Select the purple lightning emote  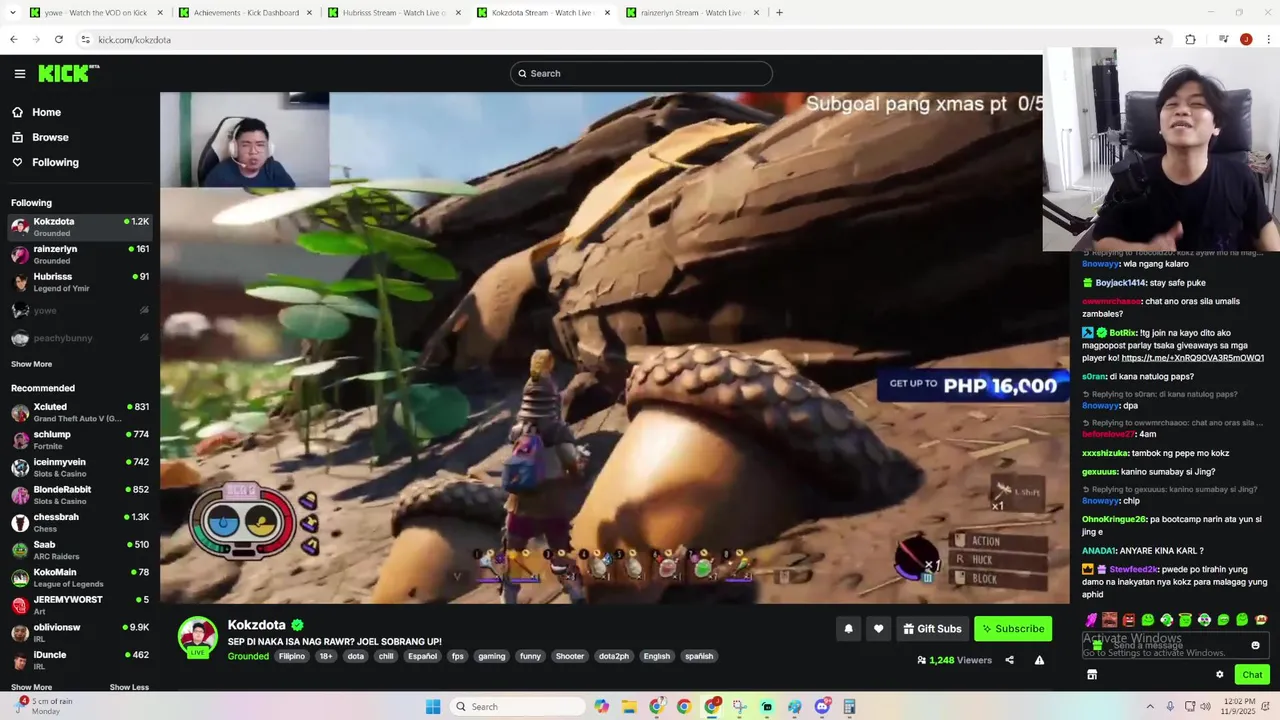[1091, 620]
